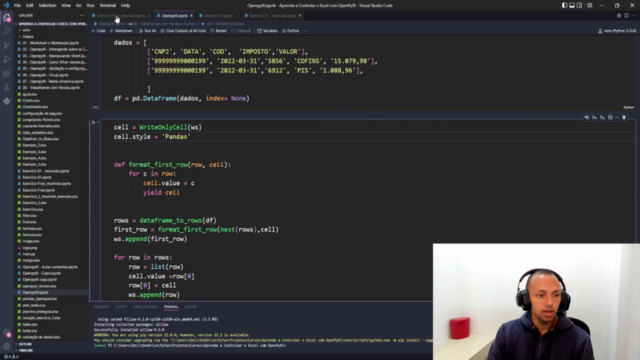
Task: Open 01 - Worksheet e Workbooks.ipynb
Action: pyautogui.click(x=51, y=43)
